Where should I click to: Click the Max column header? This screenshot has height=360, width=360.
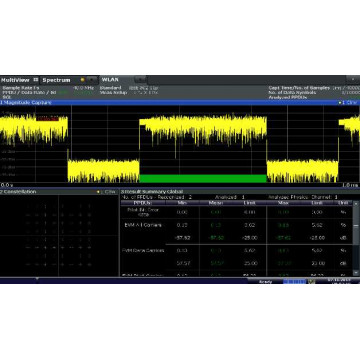[283, 203]
